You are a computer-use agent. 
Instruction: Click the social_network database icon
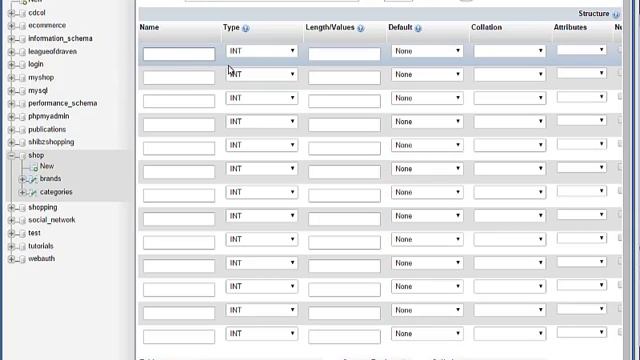point(23,221)
